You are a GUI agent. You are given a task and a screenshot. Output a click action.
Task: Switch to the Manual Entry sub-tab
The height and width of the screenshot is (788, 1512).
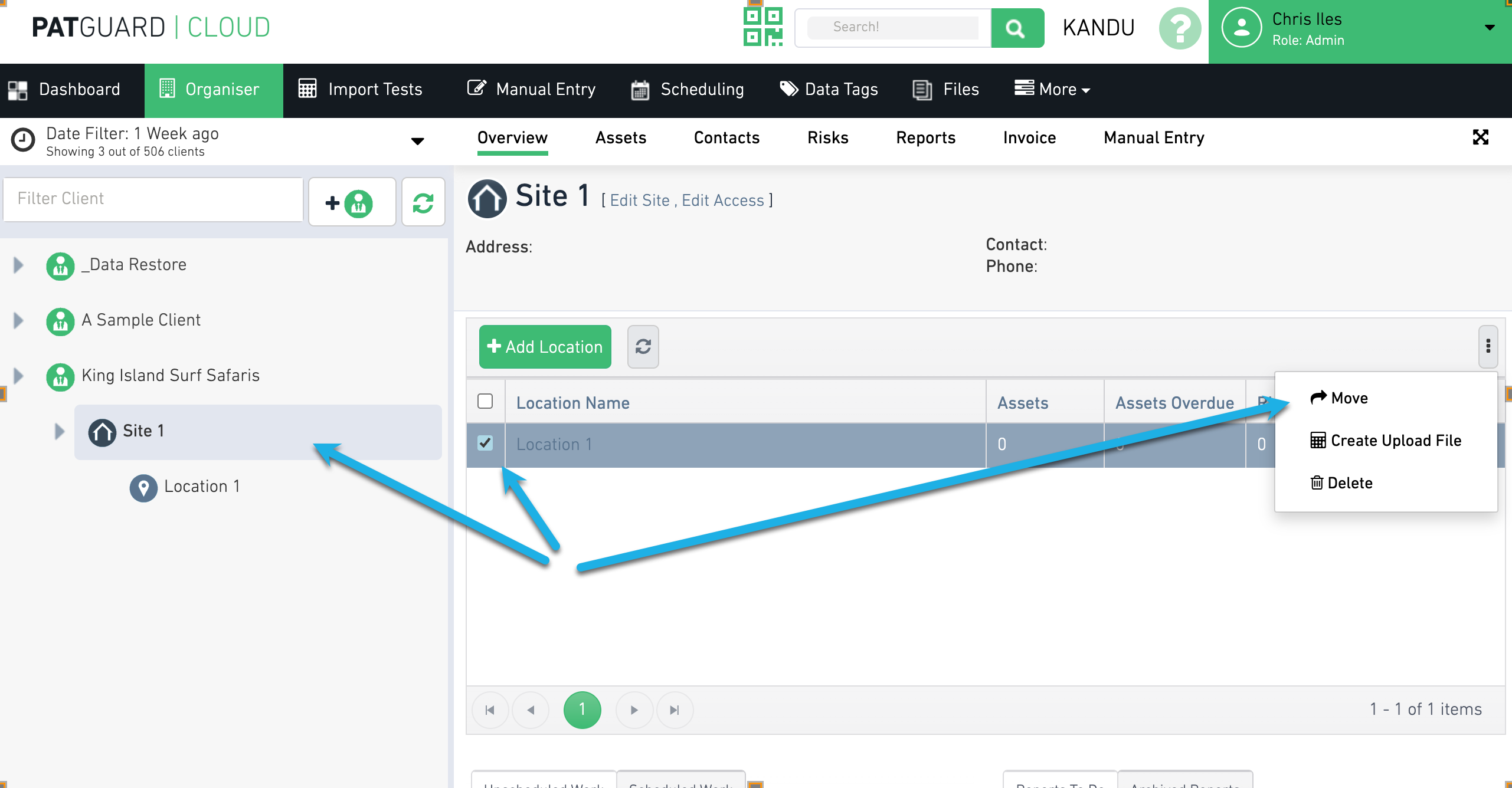point(1154,138)
